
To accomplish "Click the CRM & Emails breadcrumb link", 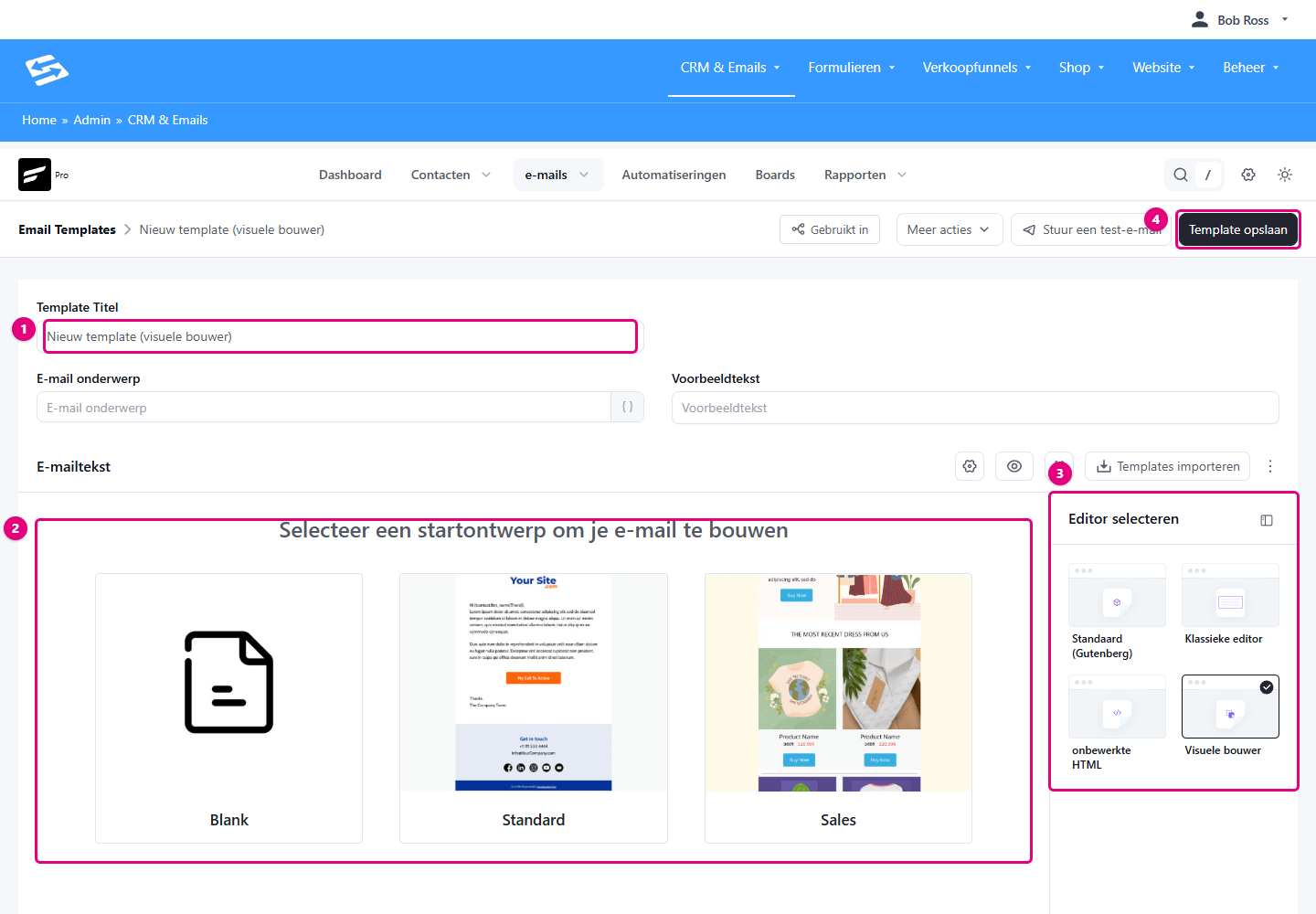I will (168, 120).
